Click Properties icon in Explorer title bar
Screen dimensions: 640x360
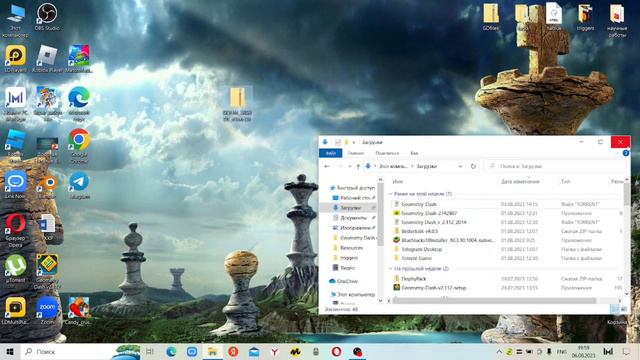[338, 142]
